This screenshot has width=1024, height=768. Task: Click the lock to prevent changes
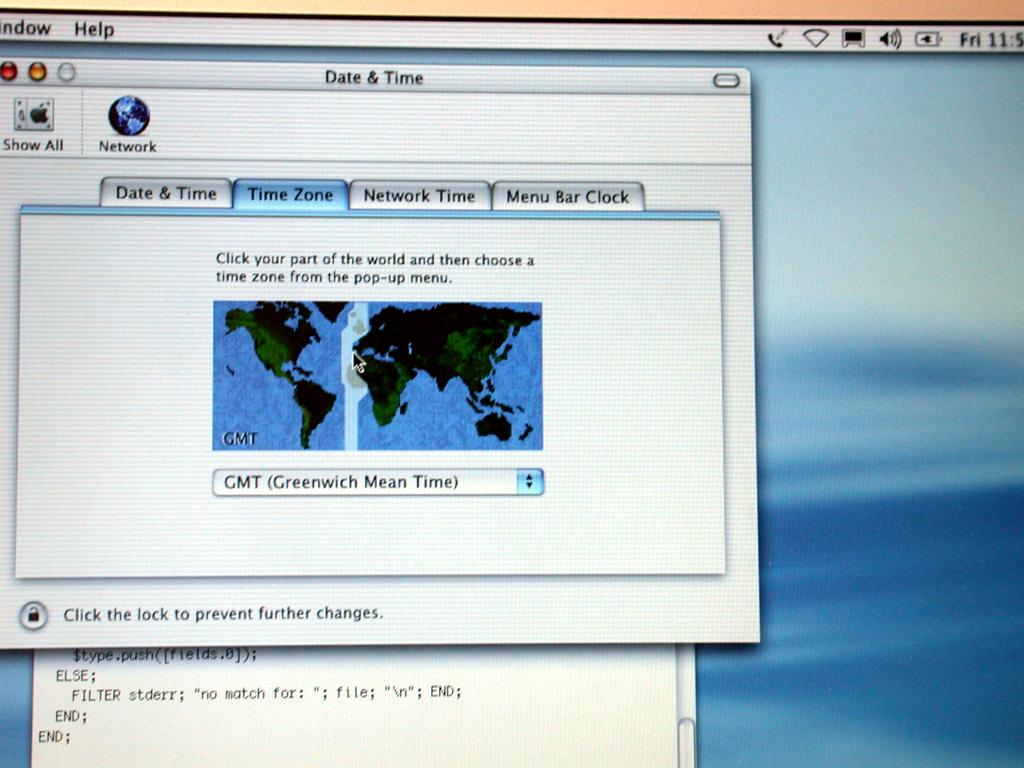point(33,615)
